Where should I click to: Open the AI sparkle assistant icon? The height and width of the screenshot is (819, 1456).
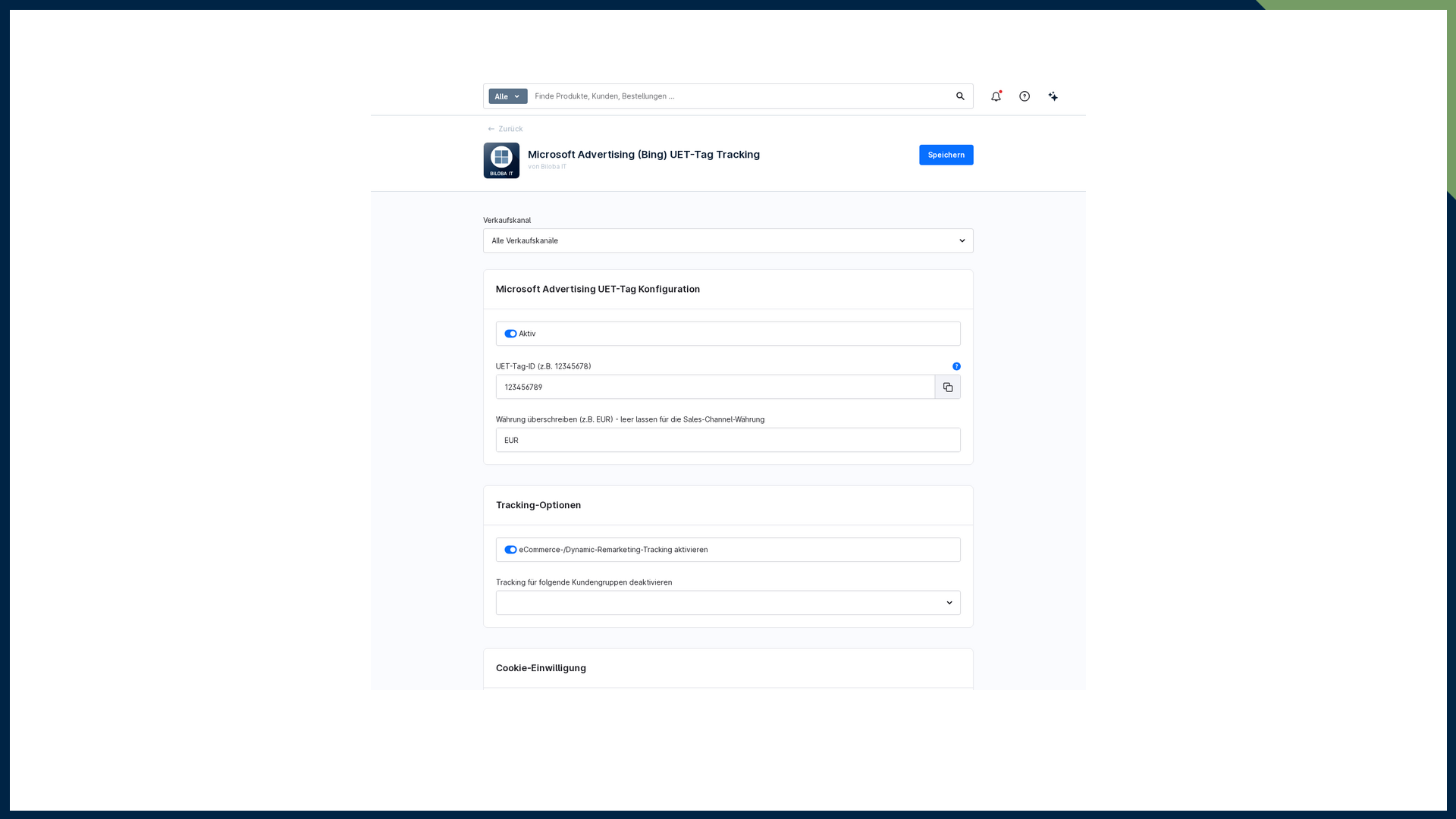[x=1053, y=96]
